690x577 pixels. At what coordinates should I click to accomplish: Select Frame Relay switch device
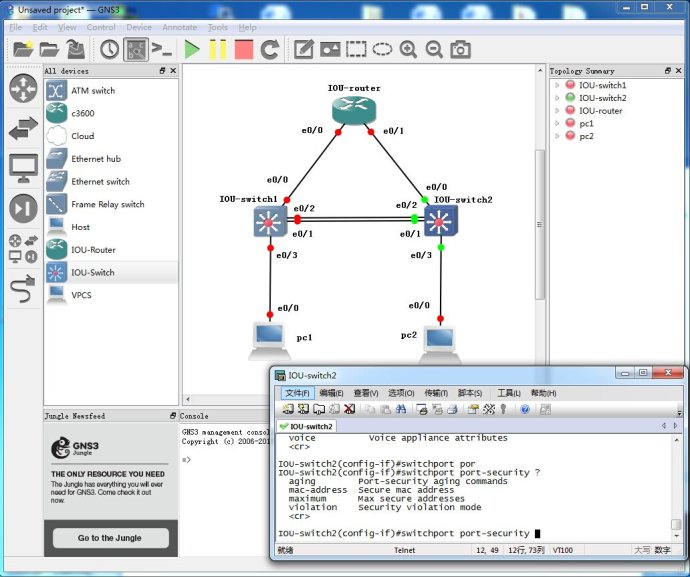coord(111,204)
